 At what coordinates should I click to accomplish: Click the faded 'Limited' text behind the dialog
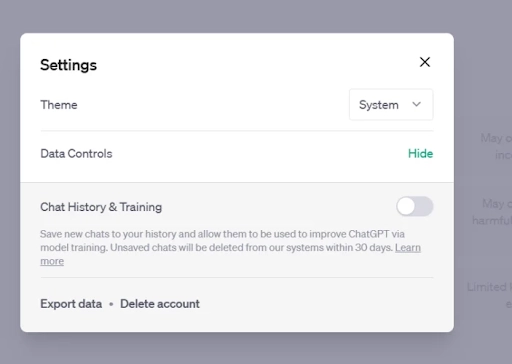(488, 287)
